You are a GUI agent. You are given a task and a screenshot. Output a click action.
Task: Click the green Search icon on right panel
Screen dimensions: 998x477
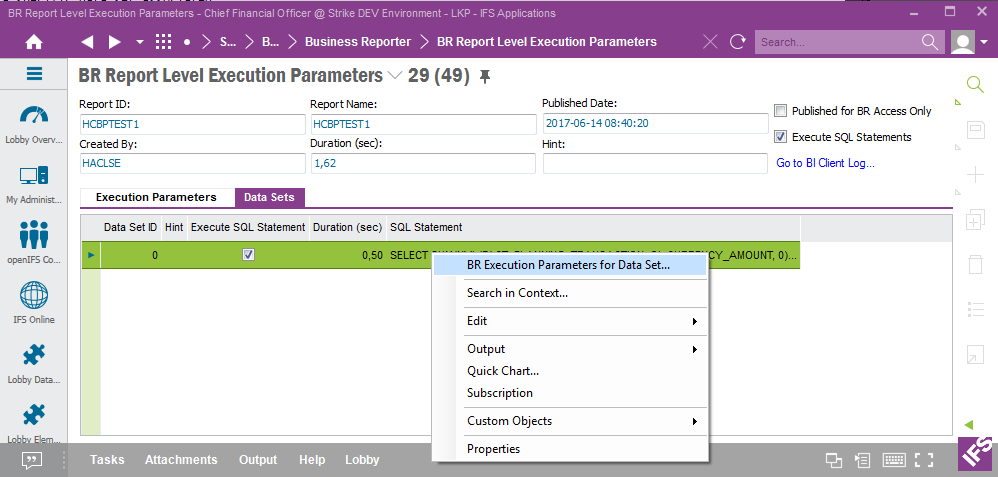click(x=975, y=84)
